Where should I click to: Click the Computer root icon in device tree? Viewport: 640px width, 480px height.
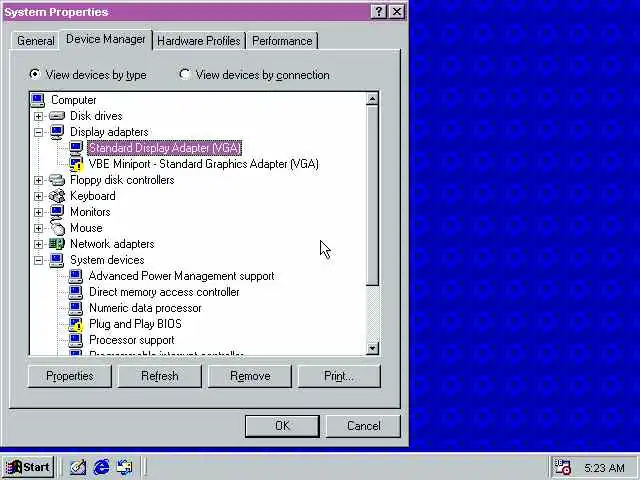coord(38,100)
